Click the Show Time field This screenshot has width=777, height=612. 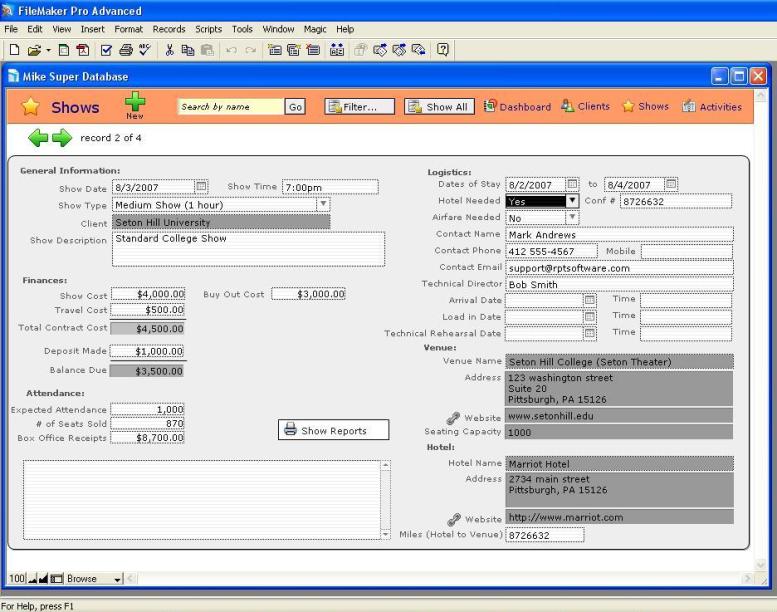pyautogui.click(x=330, y=187)
